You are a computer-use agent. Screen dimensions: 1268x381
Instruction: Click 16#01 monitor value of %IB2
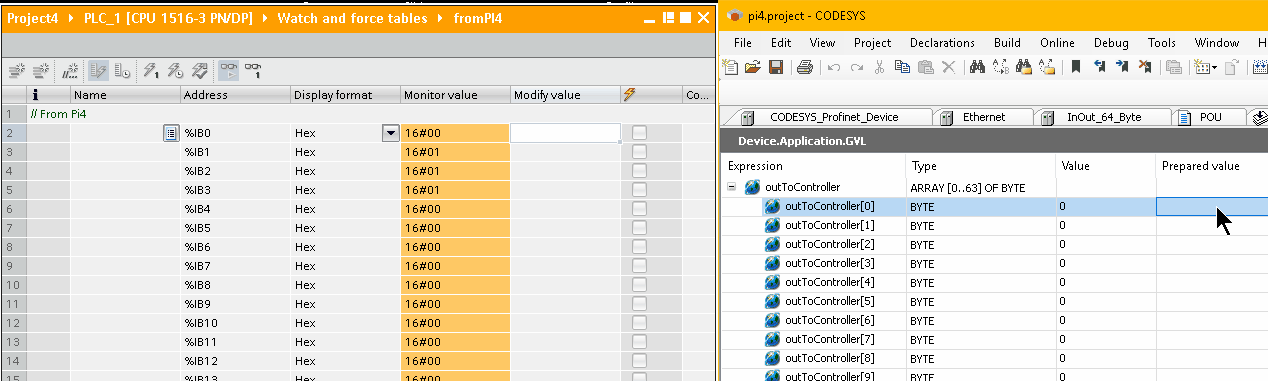pyautogui.click(x=455, y=171)
